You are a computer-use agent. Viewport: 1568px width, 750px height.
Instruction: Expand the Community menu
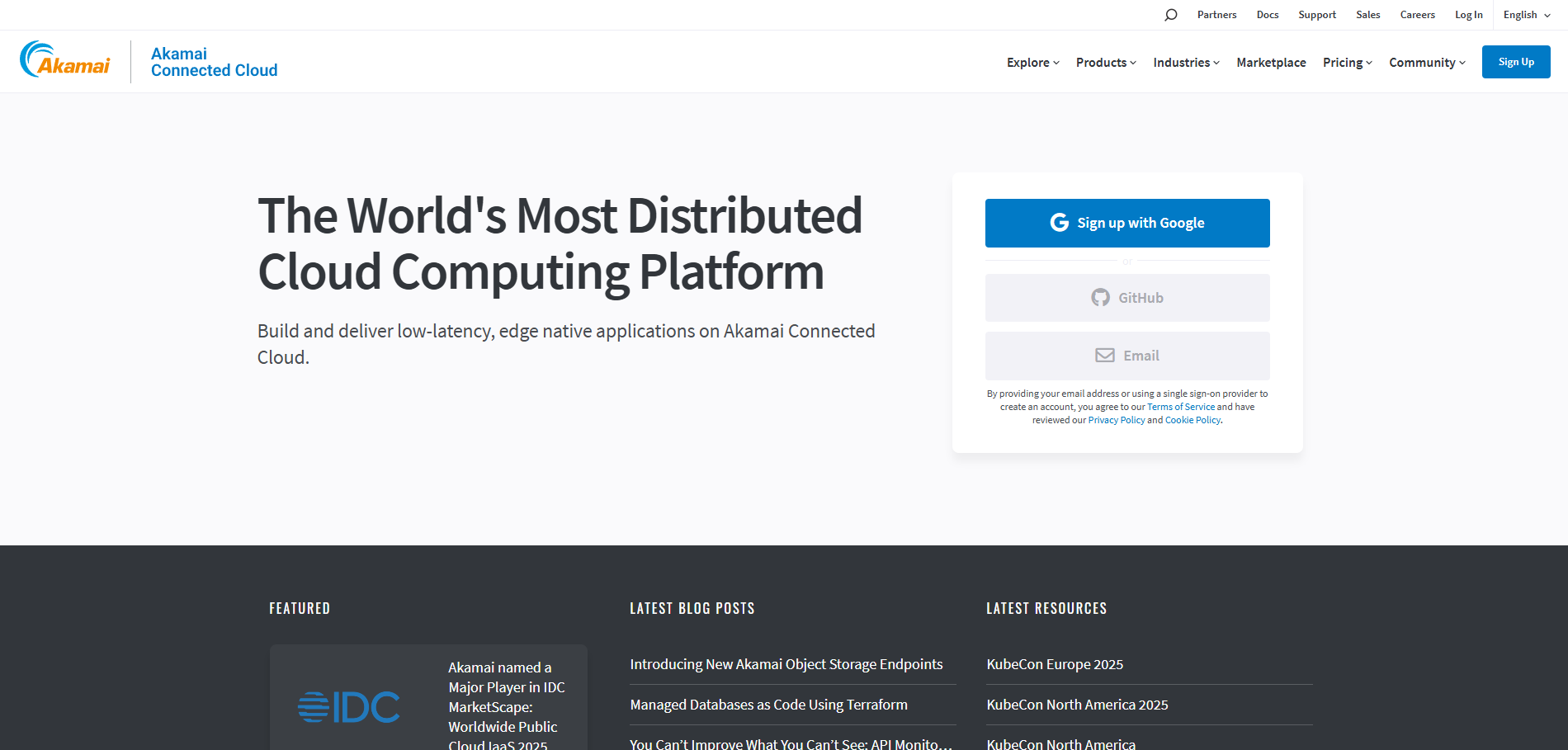tap(1427, 63)
